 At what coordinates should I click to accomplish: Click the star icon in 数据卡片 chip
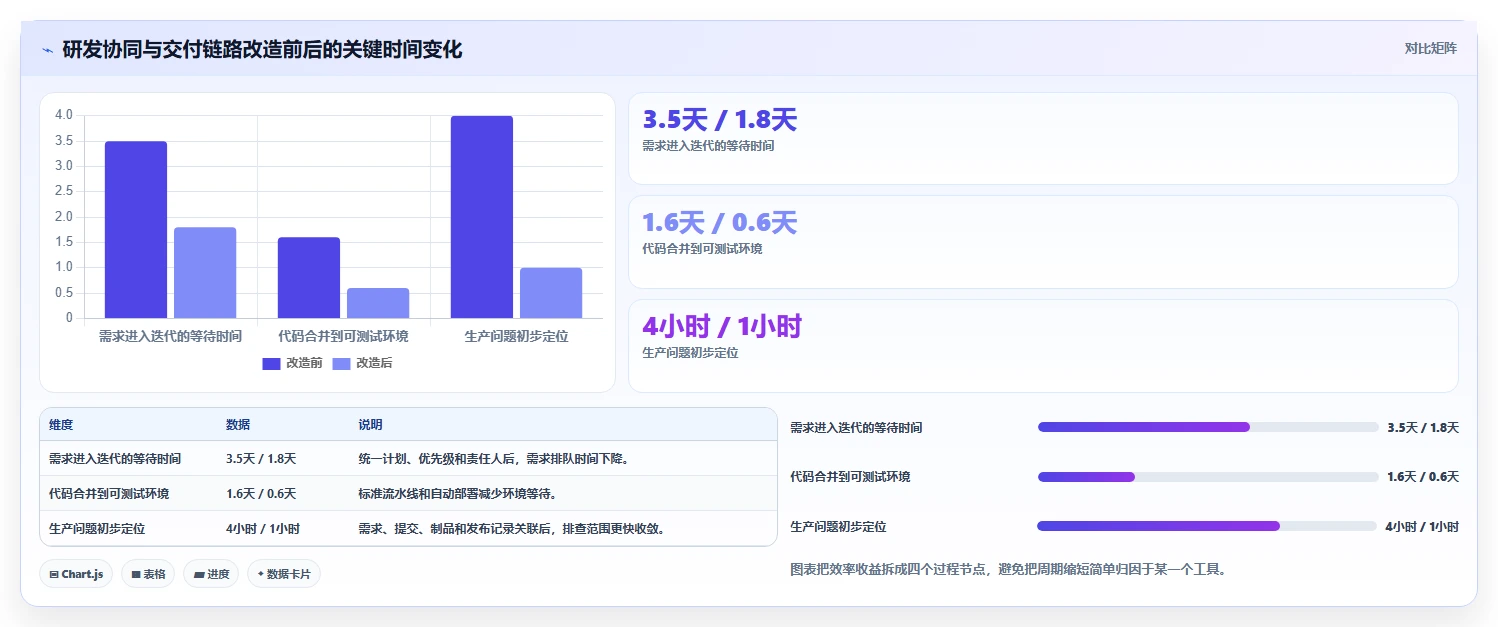[261, 574]
